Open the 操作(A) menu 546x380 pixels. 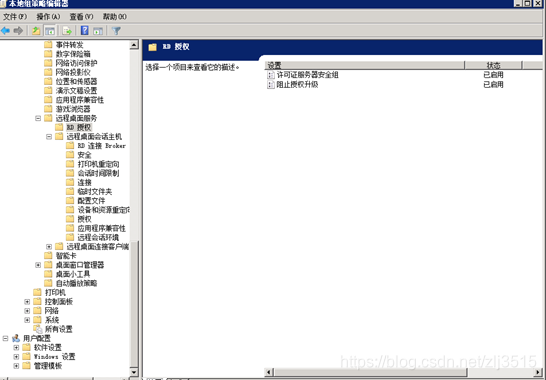(48, 16)
